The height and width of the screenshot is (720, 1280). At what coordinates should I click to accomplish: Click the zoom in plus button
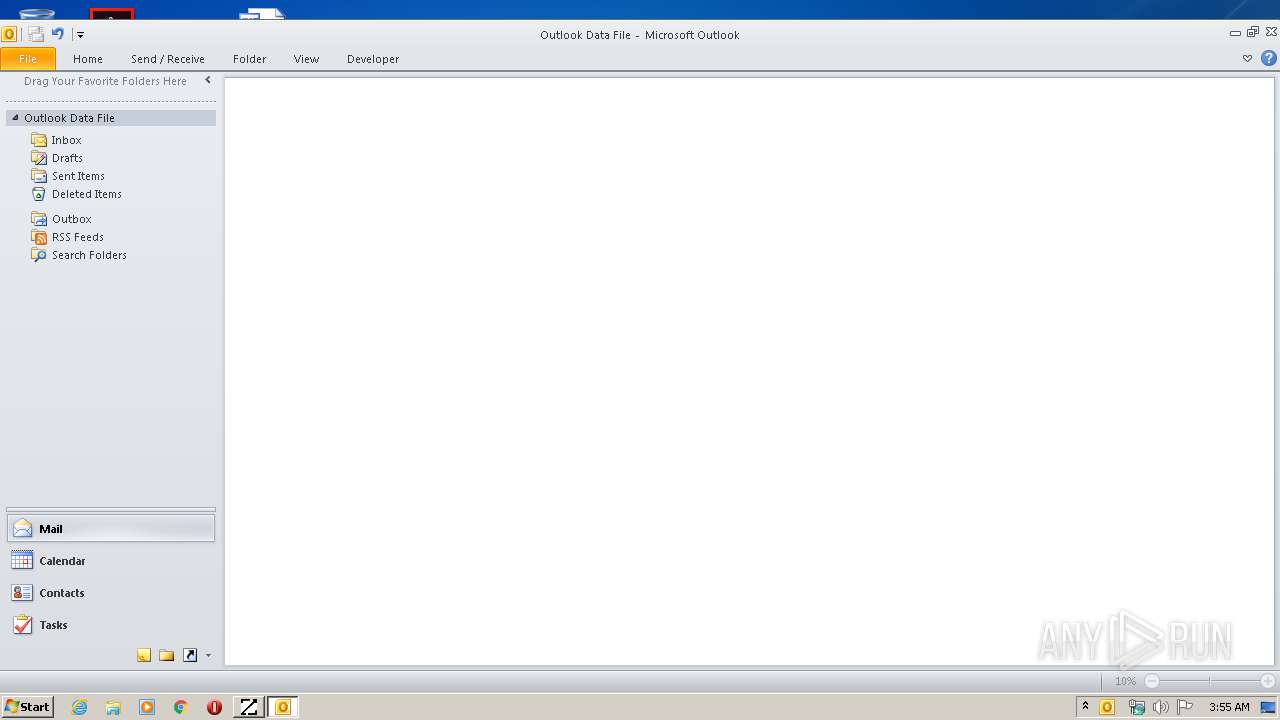1267,681
